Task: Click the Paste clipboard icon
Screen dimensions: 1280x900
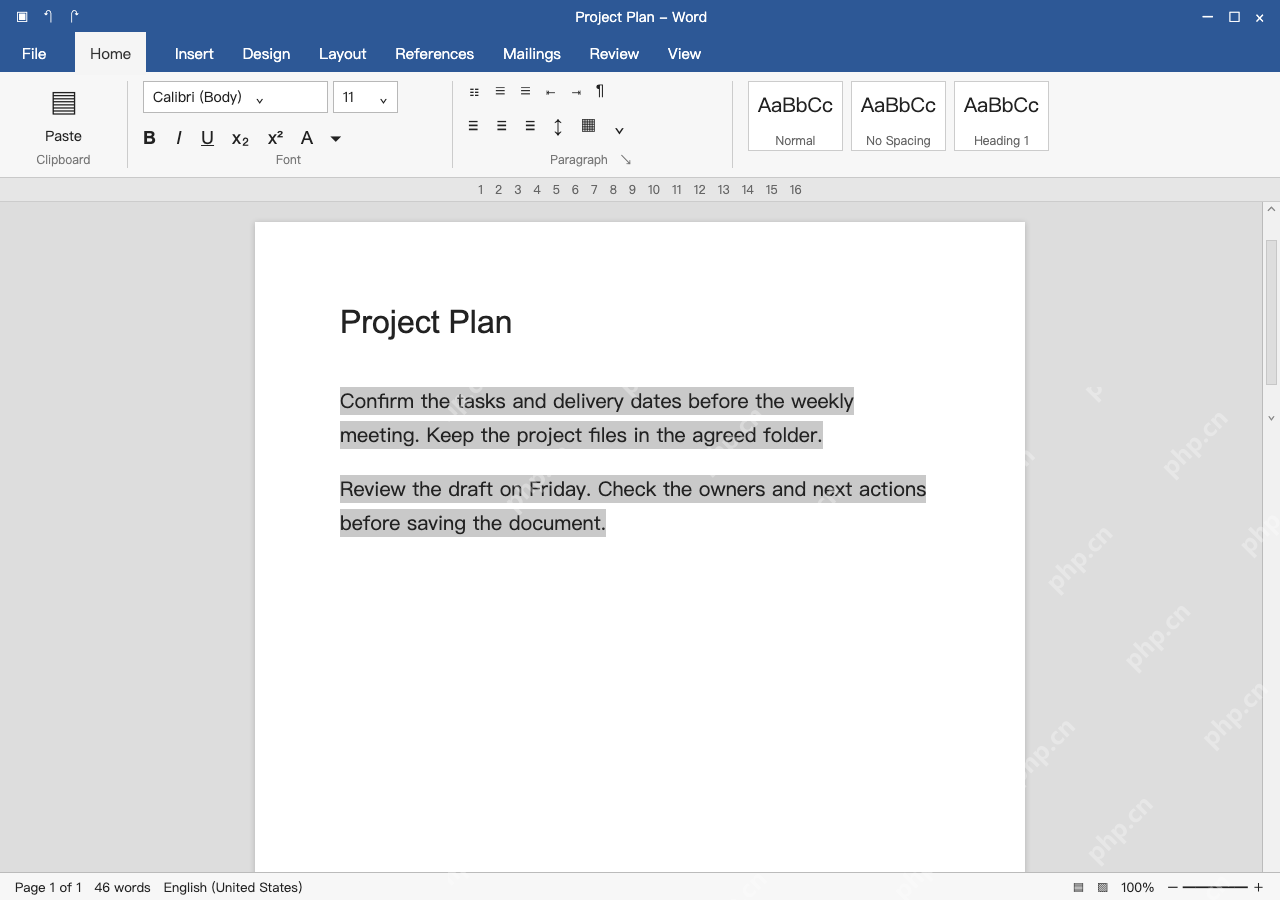Action: click(63, 103)
